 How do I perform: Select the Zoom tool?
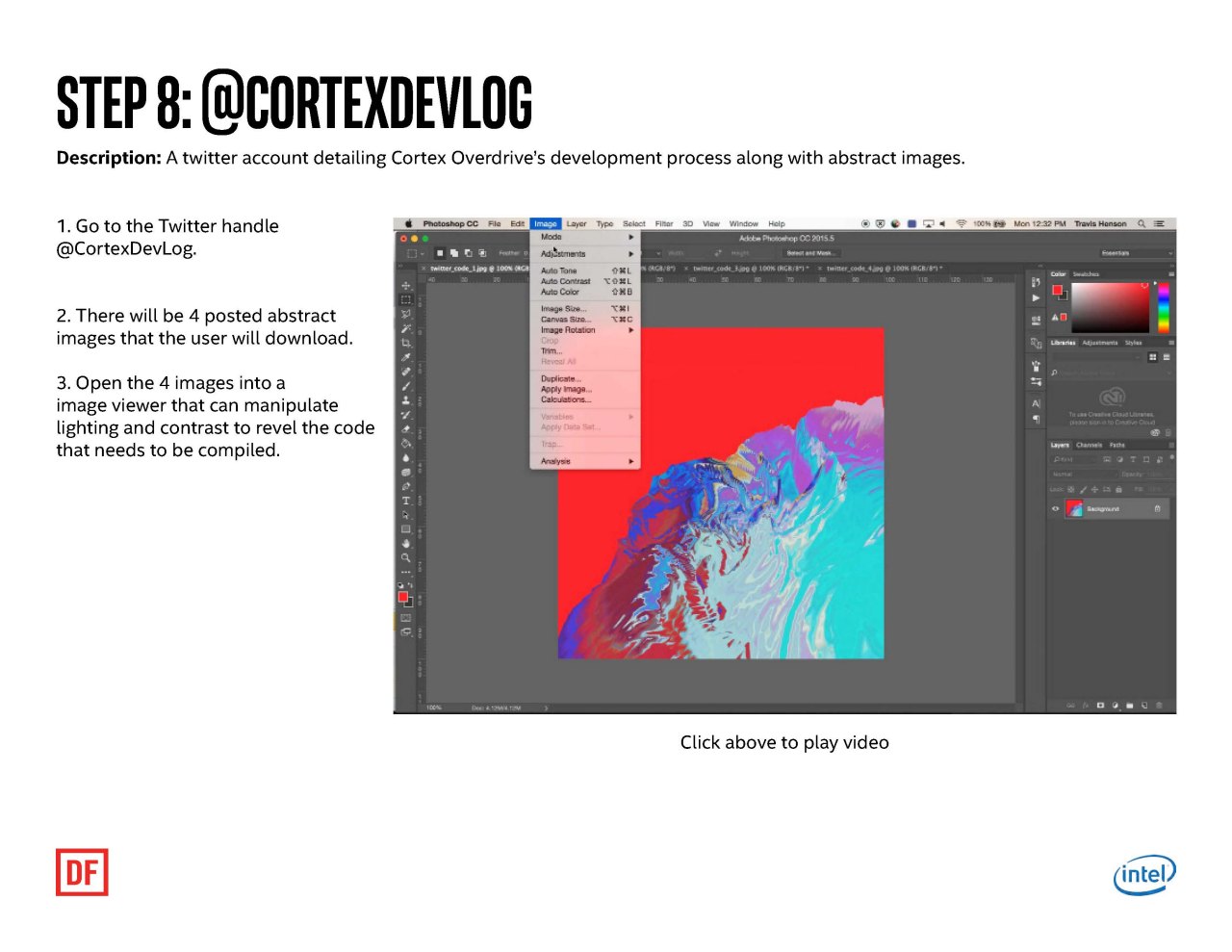tap(406, 557)
